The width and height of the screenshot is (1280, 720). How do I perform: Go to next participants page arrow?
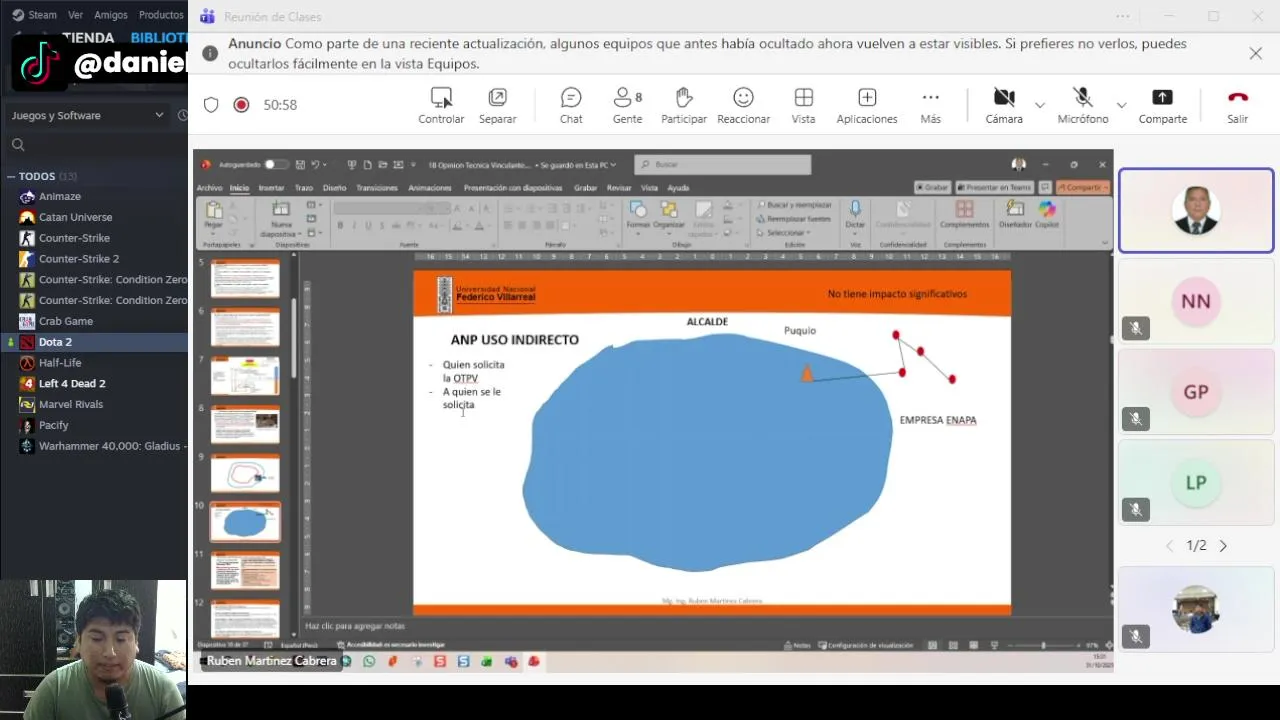[1223, 546]
